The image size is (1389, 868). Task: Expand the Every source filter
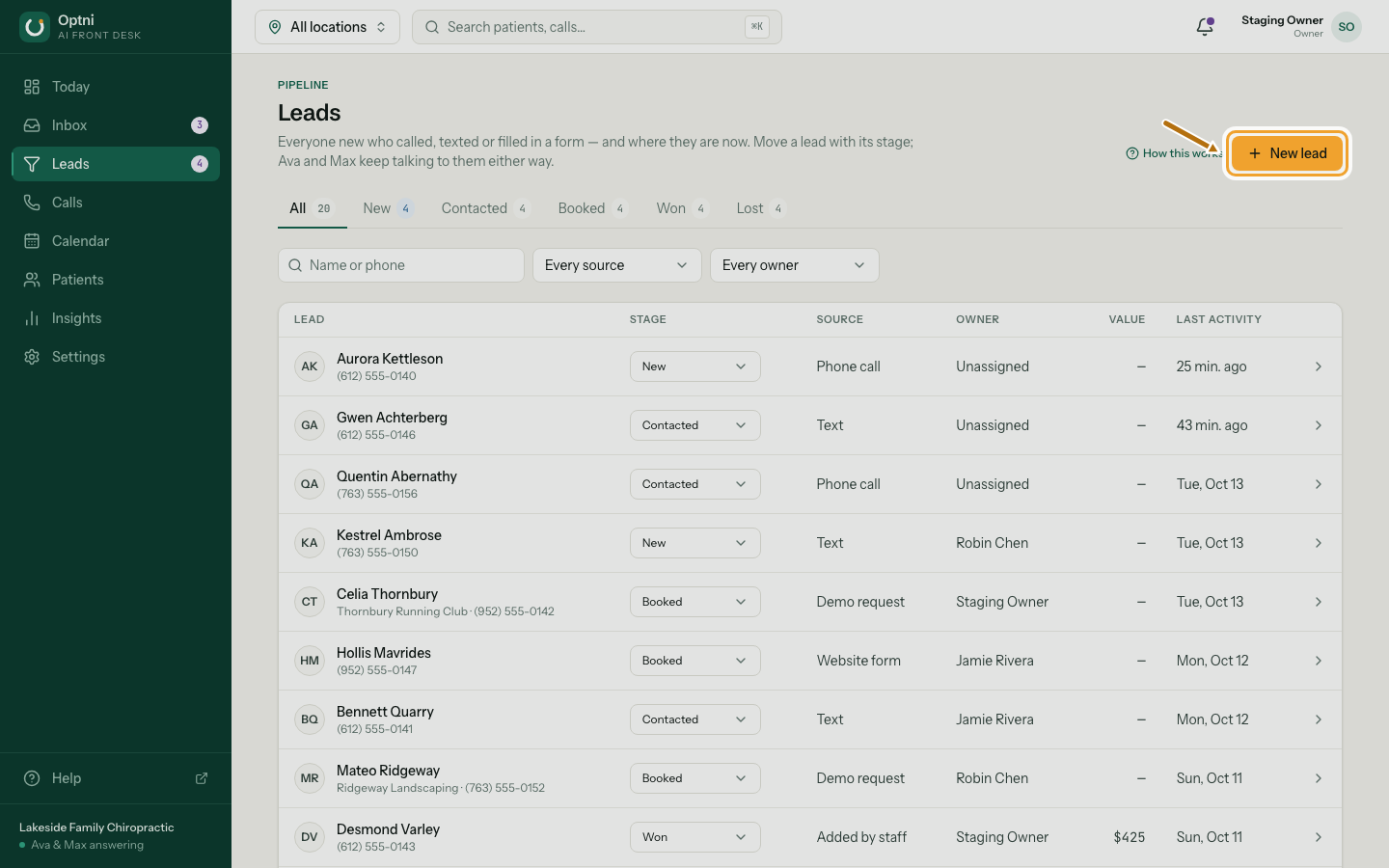[x=616, y=265]
